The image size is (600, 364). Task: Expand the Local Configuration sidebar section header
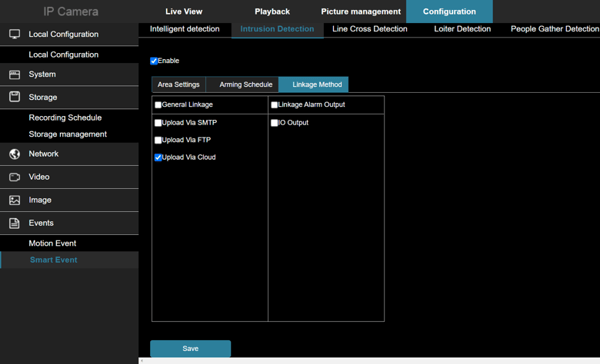click(69, 34)
